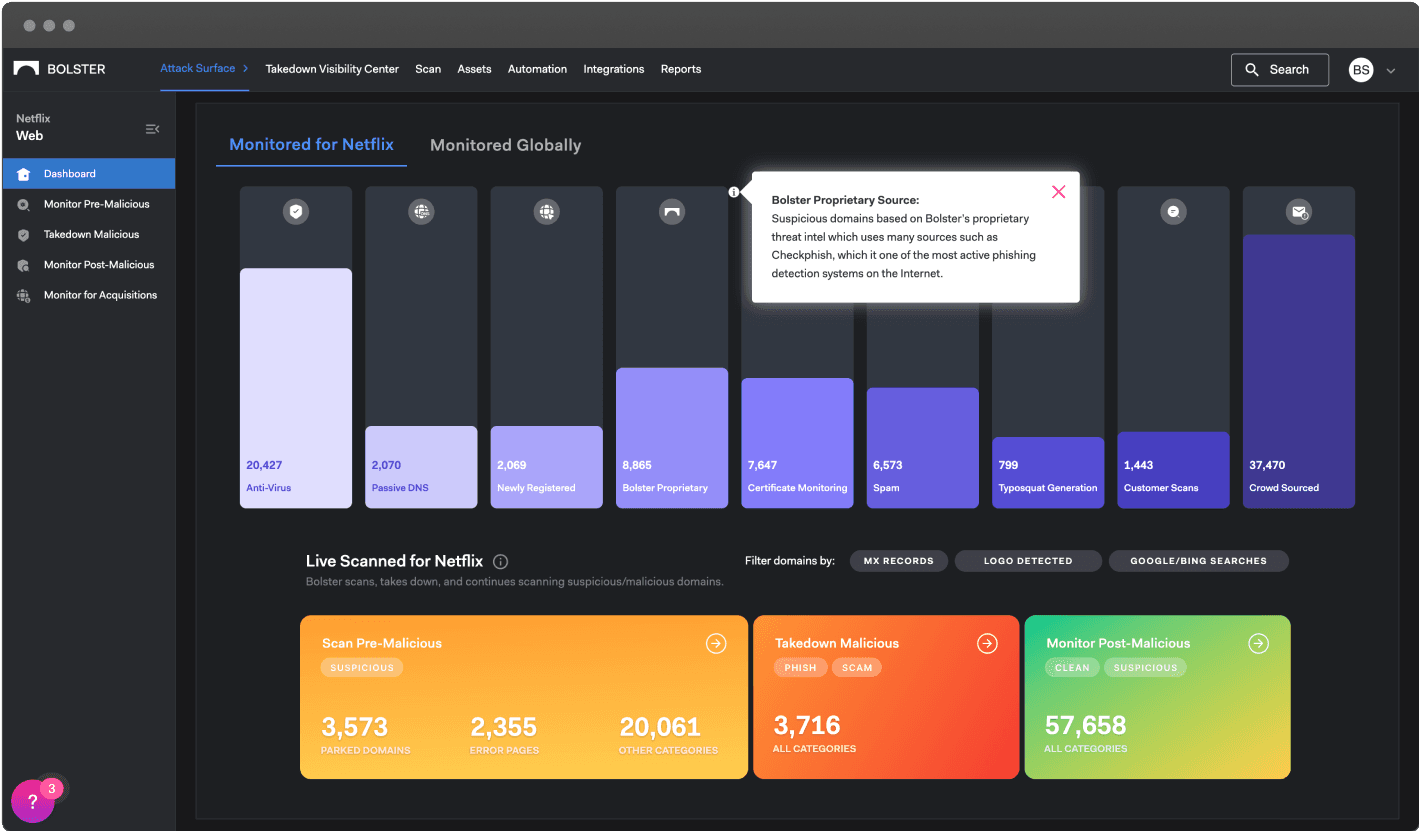The image size is (1419, 831).
Task: Click the Monitor for Acquisitions globe icon
Action: pyautogui.click(x=24, y=296)
